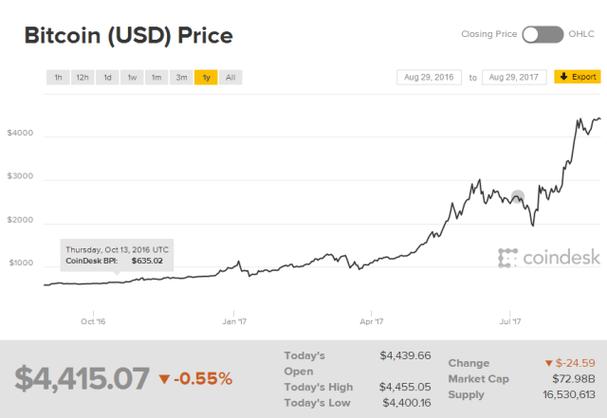Click the OHLC label
The width and height of the screenshot is (607, 418).
pos(582,35)
